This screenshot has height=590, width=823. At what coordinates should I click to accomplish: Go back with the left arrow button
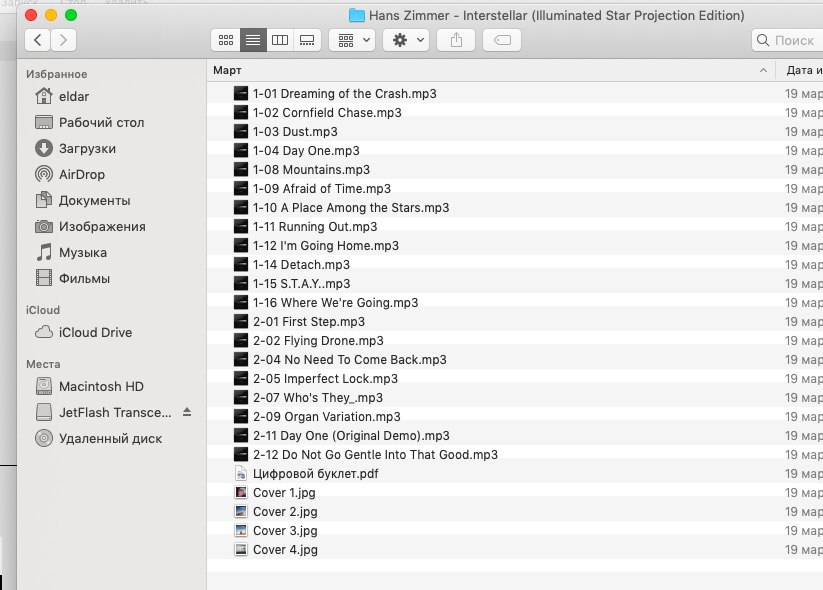coord(37,40)
